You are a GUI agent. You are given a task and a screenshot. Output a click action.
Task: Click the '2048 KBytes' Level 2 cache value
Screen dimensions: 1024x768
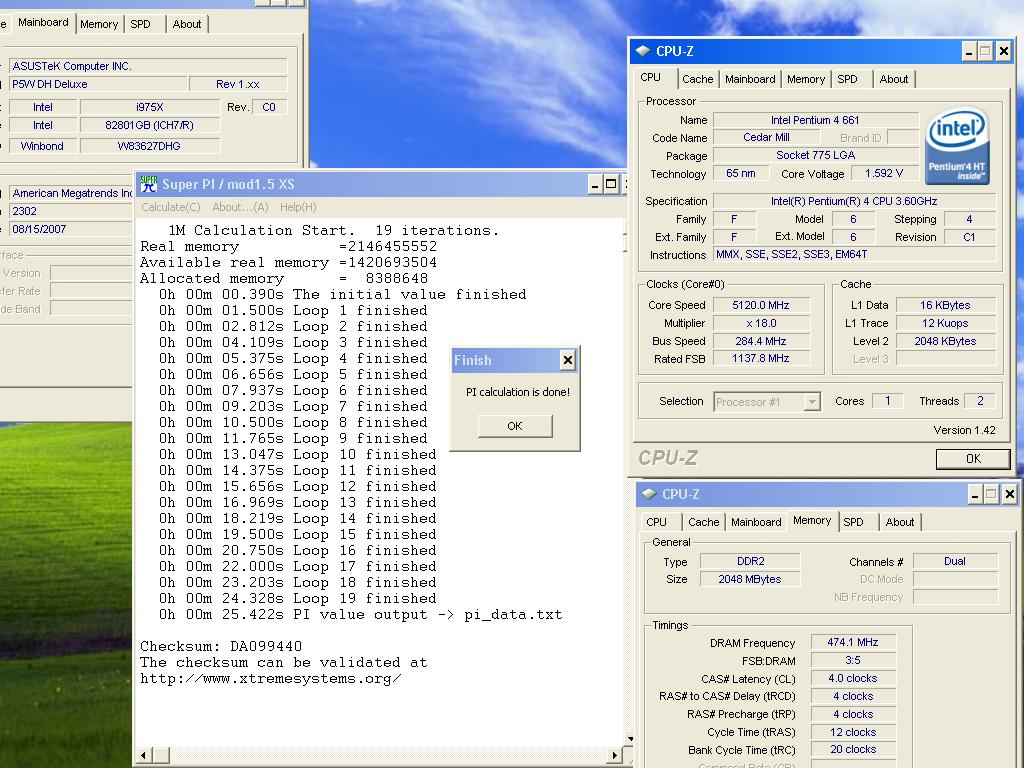(x=945, y=341)
